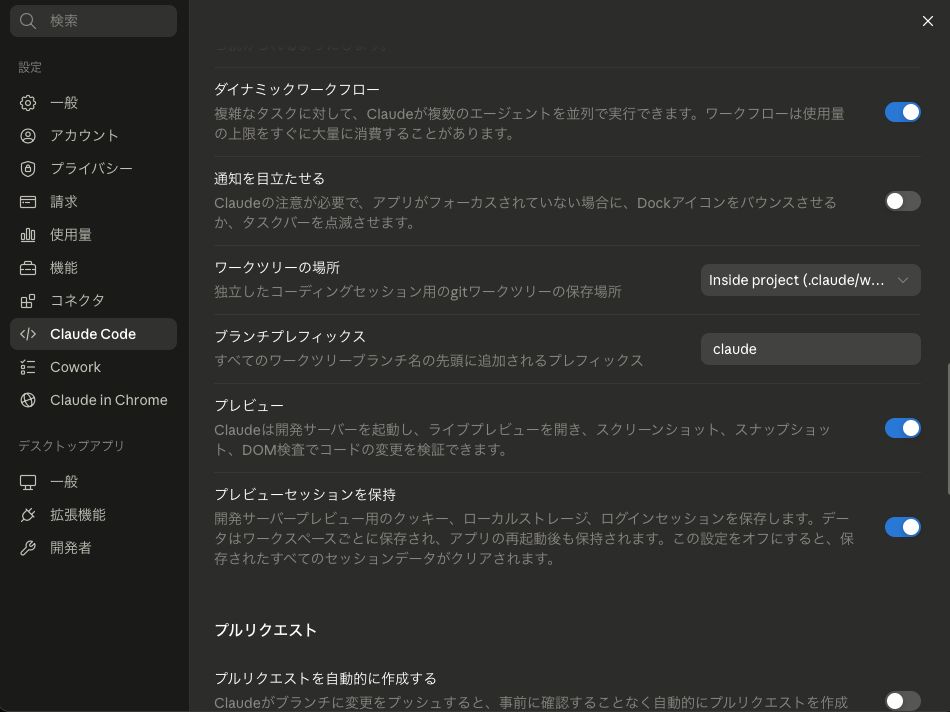Click the vertical scrollbar thumb on right

pyautogui.click(x=948, y=429)
